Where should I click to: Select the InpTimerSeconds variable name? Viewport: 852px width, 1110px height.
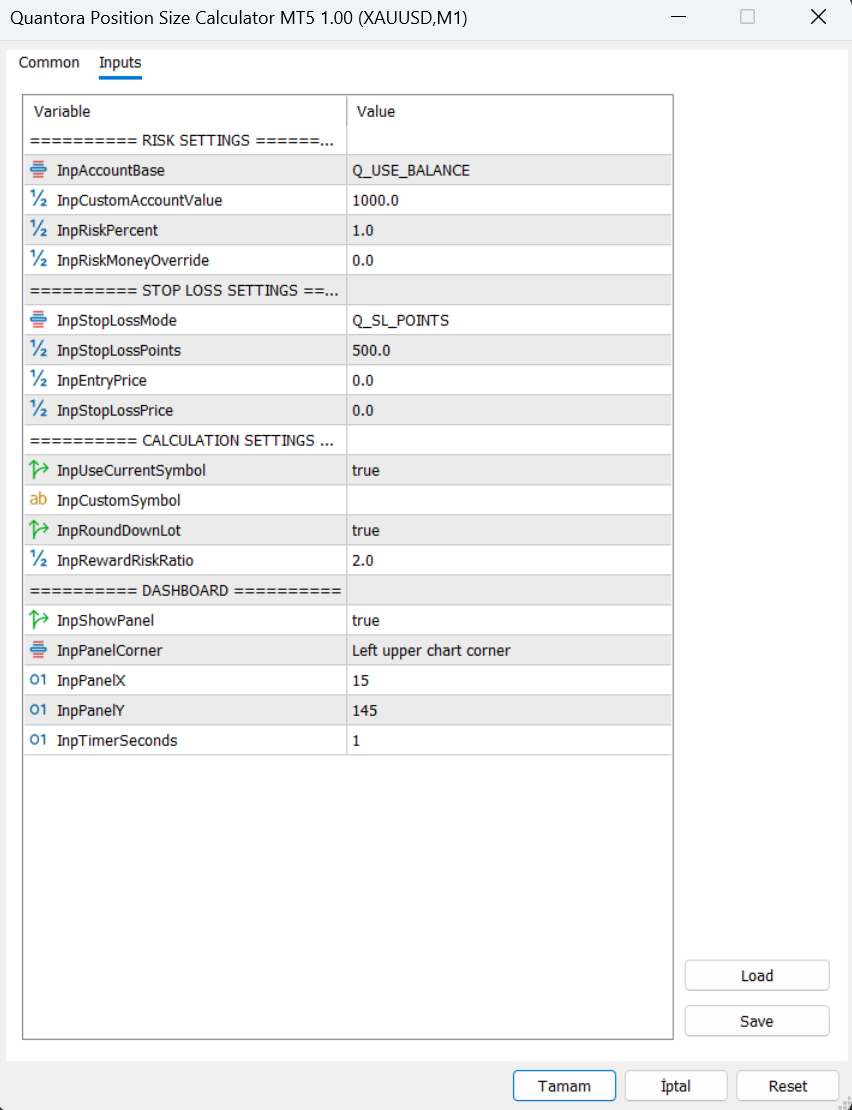tap(117, 740)
